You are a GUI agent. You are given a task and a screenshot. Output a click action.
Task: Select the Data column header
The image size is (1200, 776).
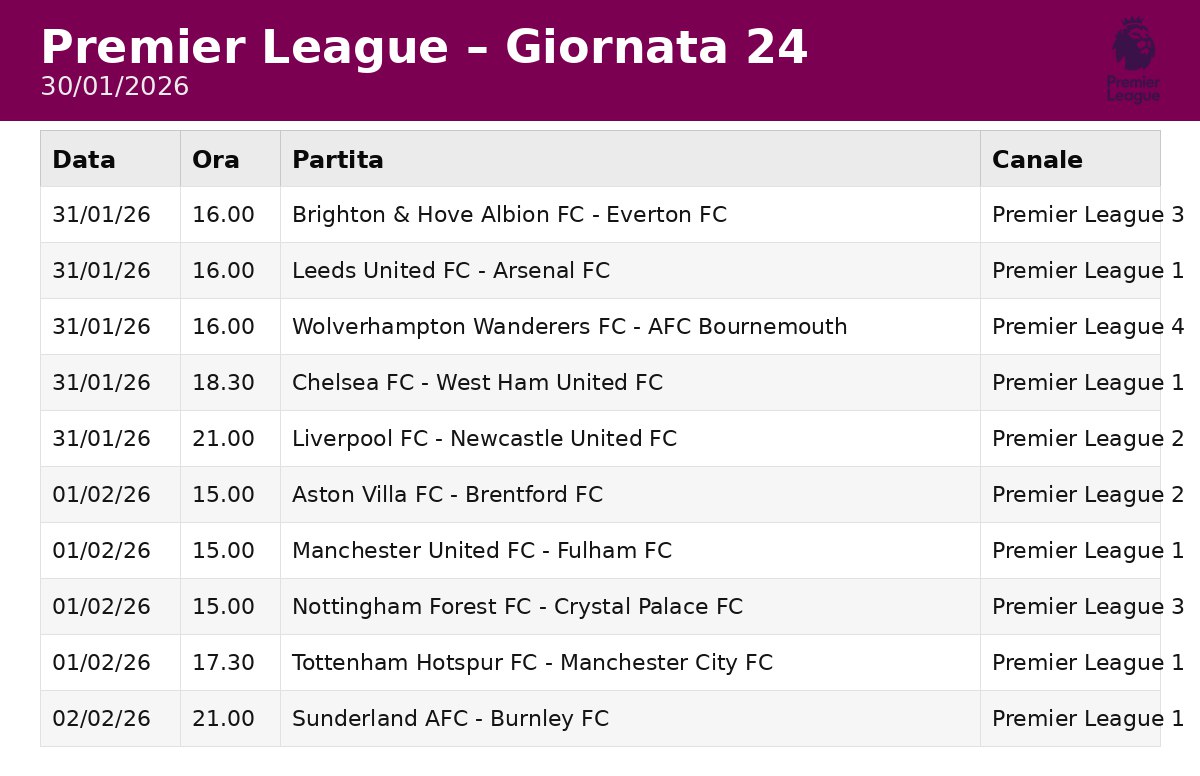[110, 159]
